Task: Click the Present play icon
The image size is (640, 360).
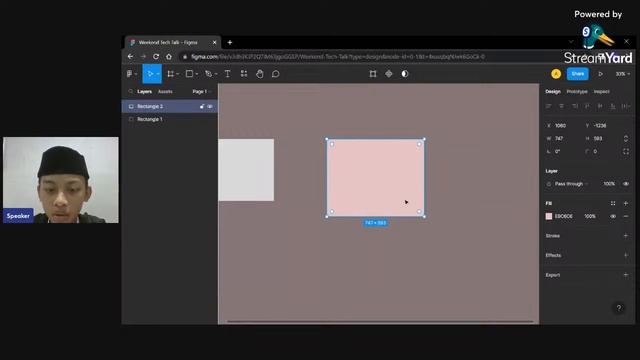Action: click(600, 74)
